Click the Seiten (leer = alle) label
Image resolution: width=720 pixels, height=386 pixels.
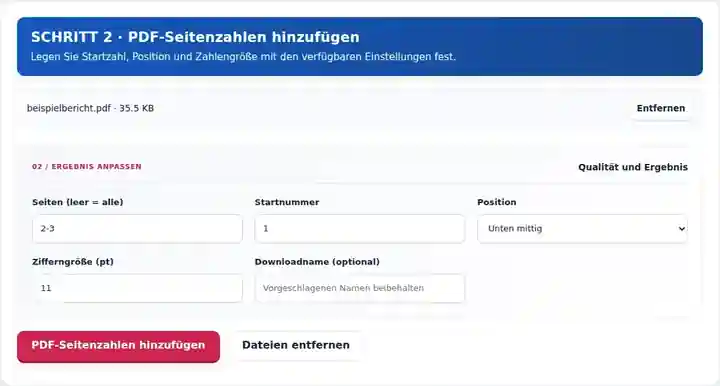pos(78,202)
